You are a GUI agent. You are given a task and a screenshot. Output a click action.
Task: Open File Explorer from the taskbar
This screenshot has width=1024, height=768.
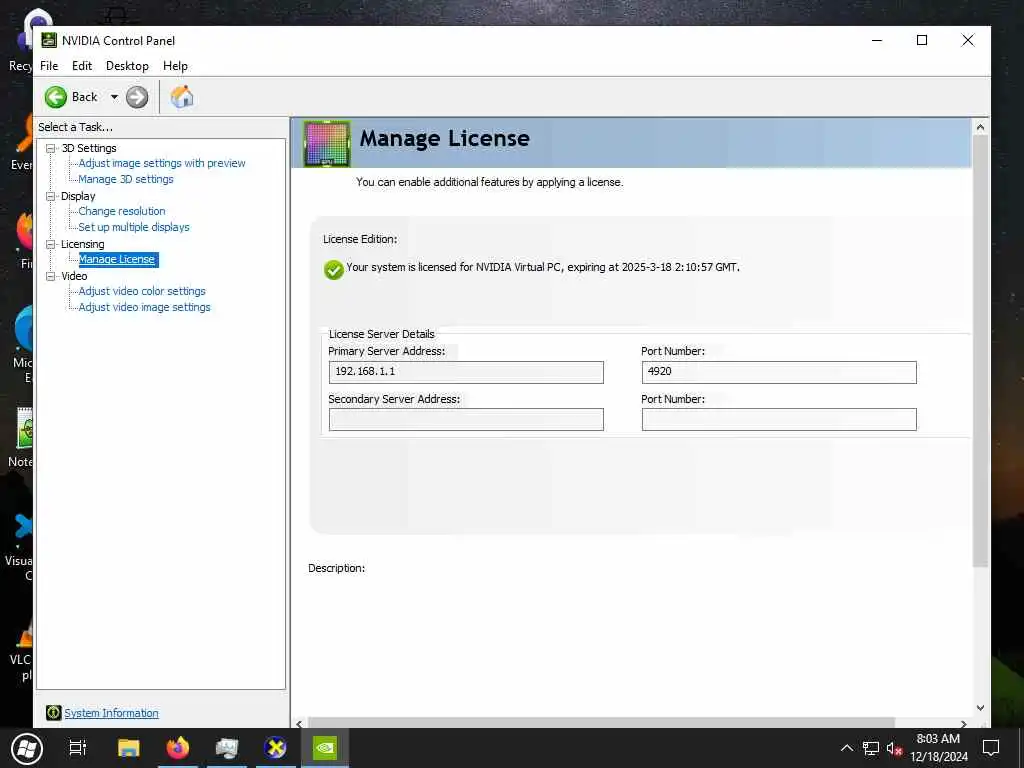point(129,748)
